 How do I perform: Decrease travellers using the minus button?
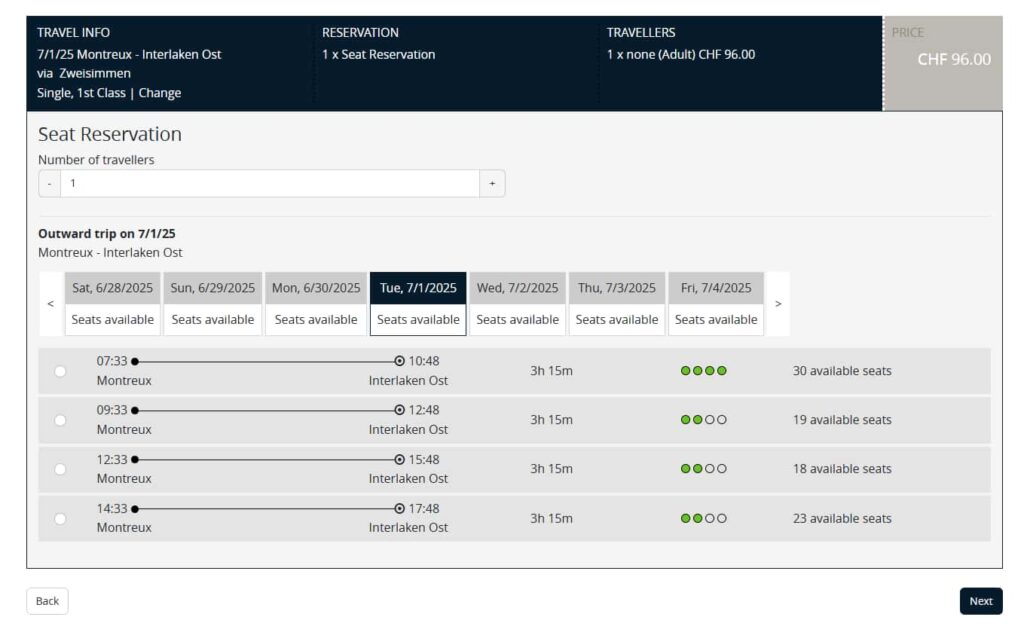(x=50, y=184)
